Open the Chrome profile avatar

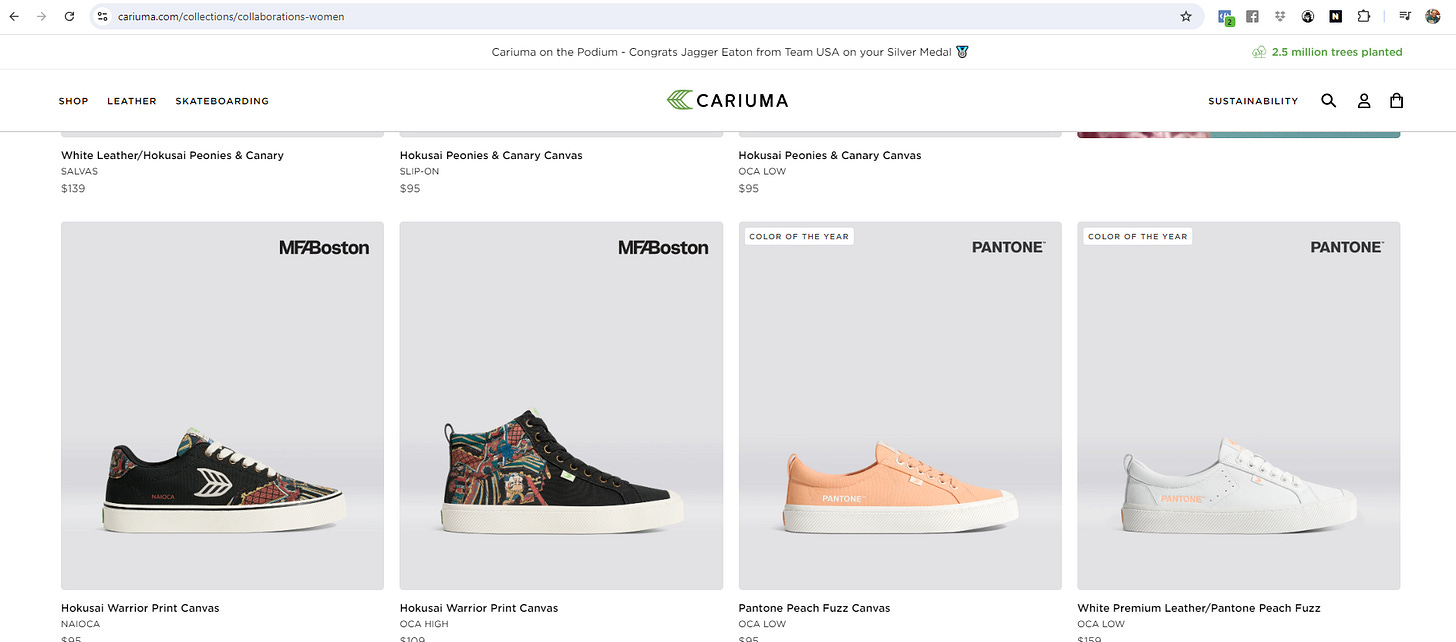click(1433, 16)
